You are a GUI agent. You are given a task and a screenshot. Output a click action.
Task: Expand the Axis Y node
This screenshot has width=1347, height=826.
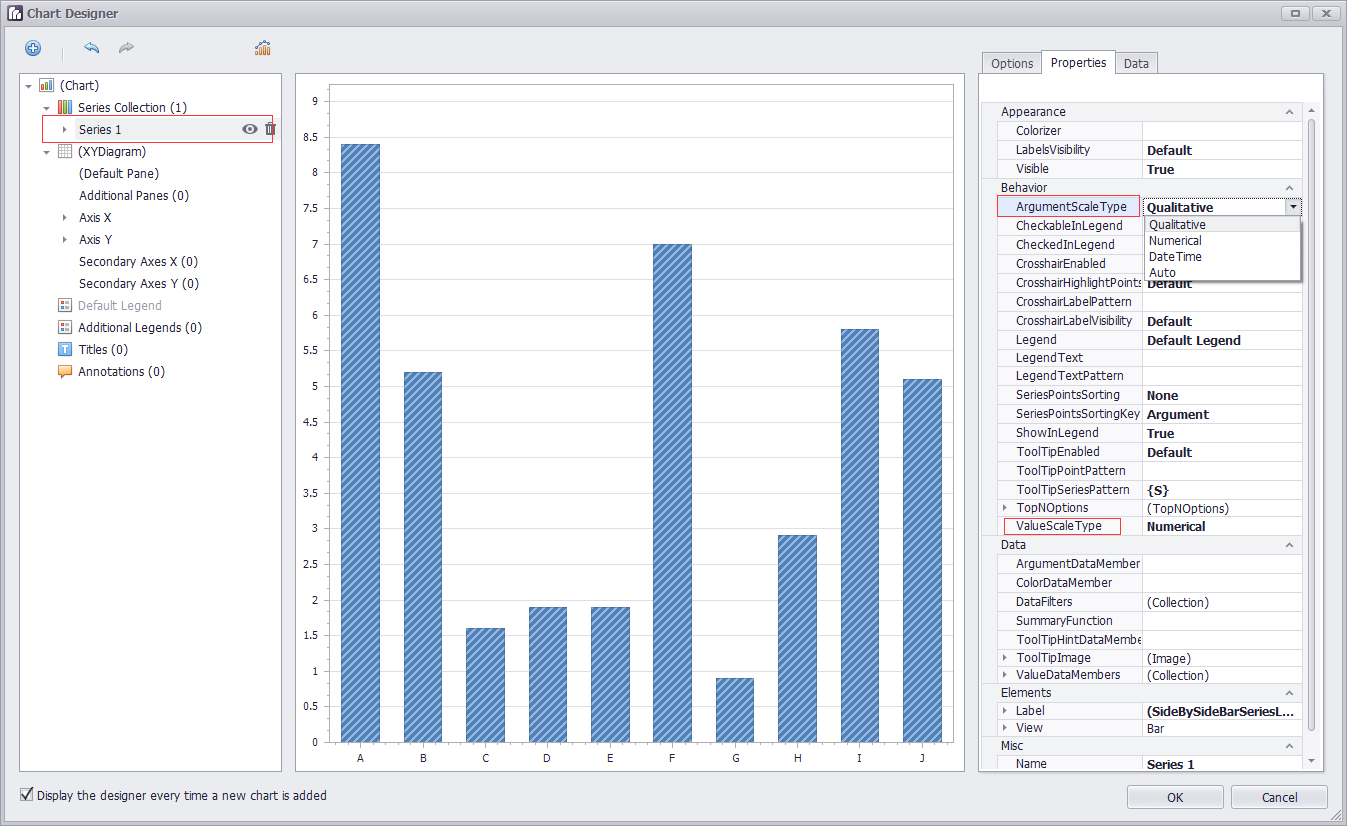coord(65,239)
